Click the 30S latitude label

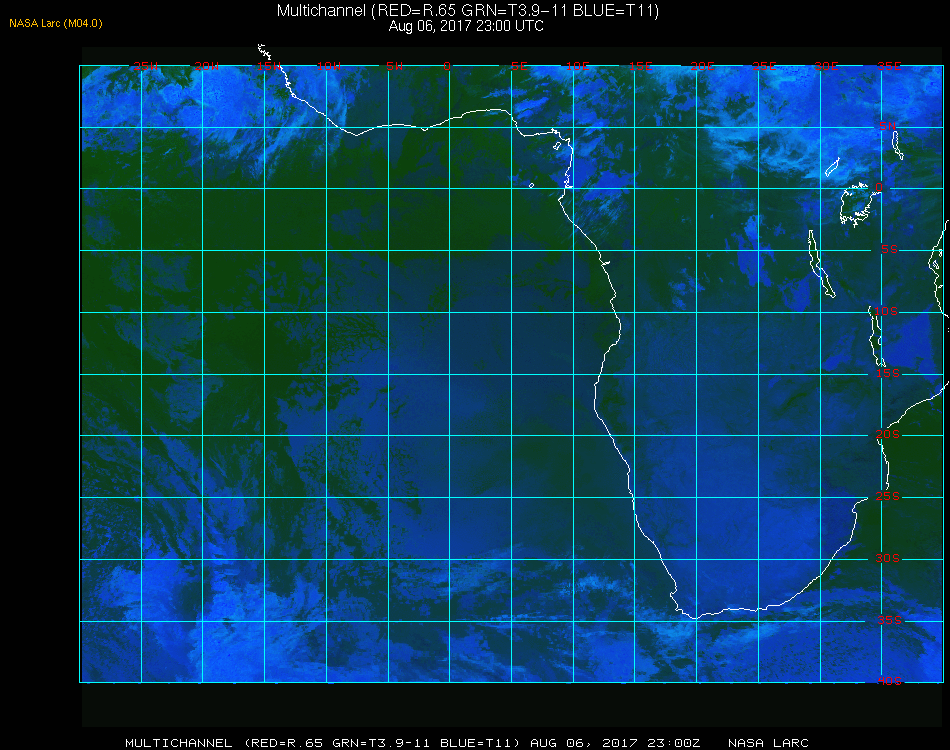888,558
